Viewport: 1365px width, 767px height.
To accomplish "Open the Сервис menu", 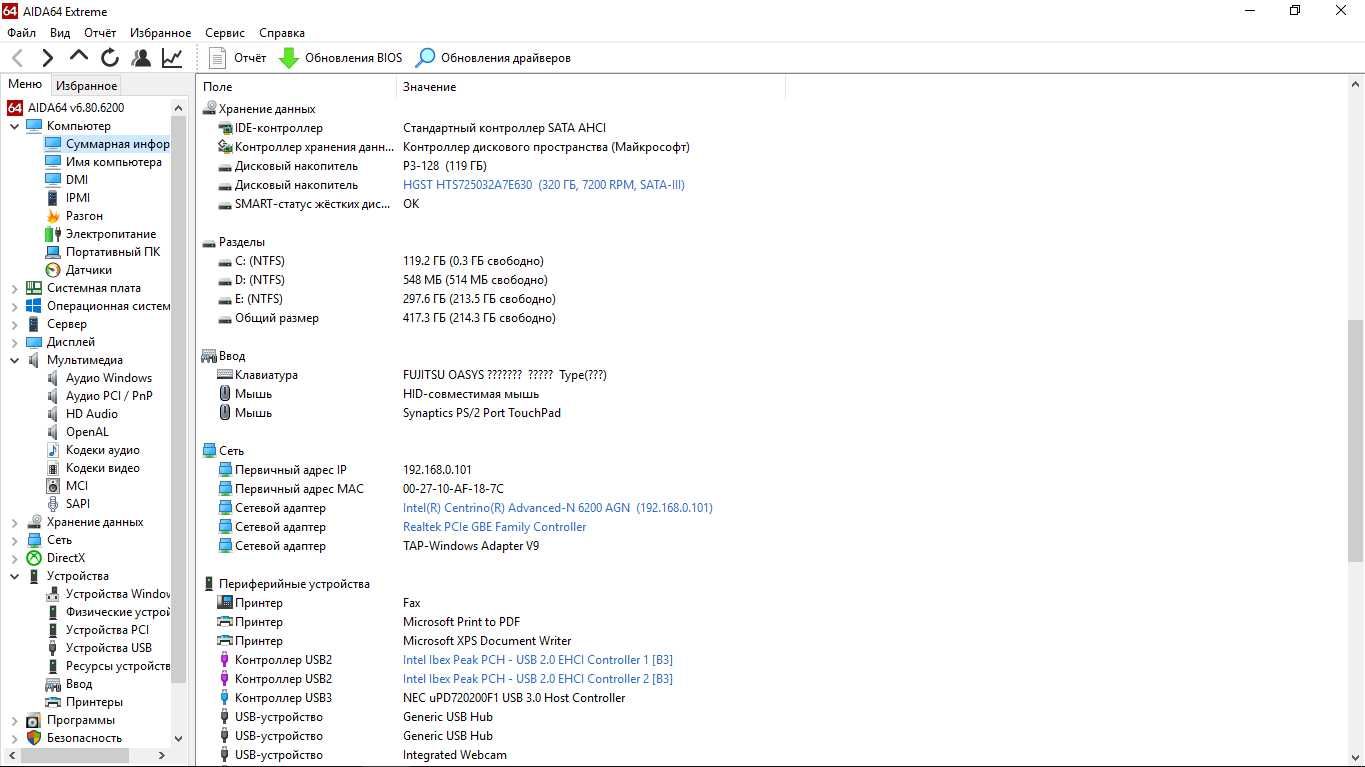I will 225,33.
